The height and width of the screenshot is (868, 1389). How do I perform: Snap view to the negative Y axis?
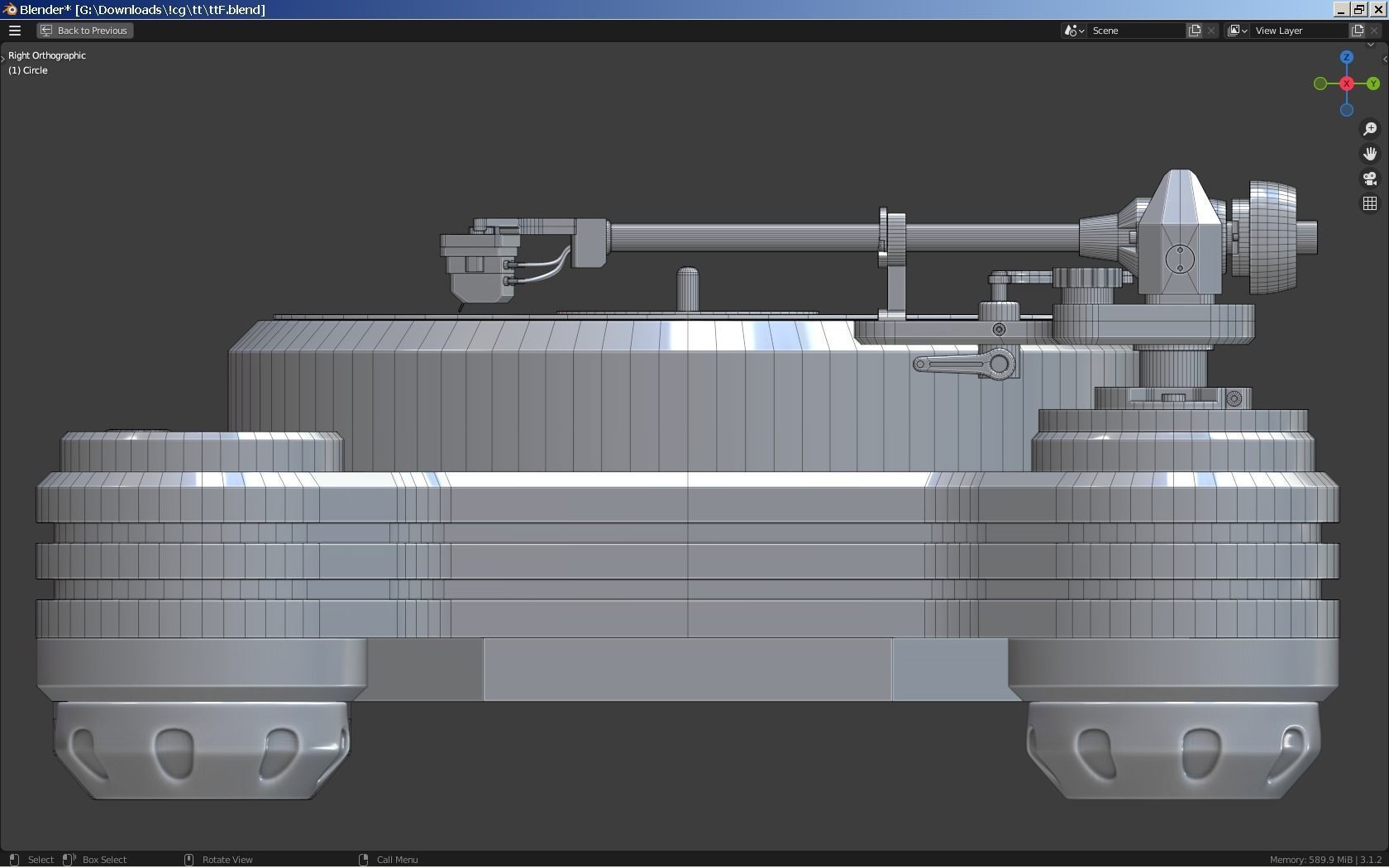pyautogui.click(x=1320, y=83)
